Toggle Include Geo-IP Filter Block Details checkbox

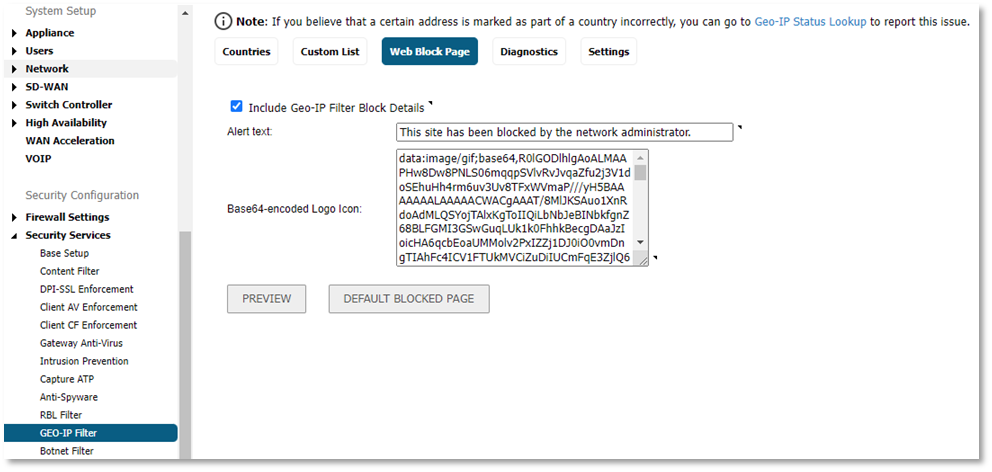[236, 106]
